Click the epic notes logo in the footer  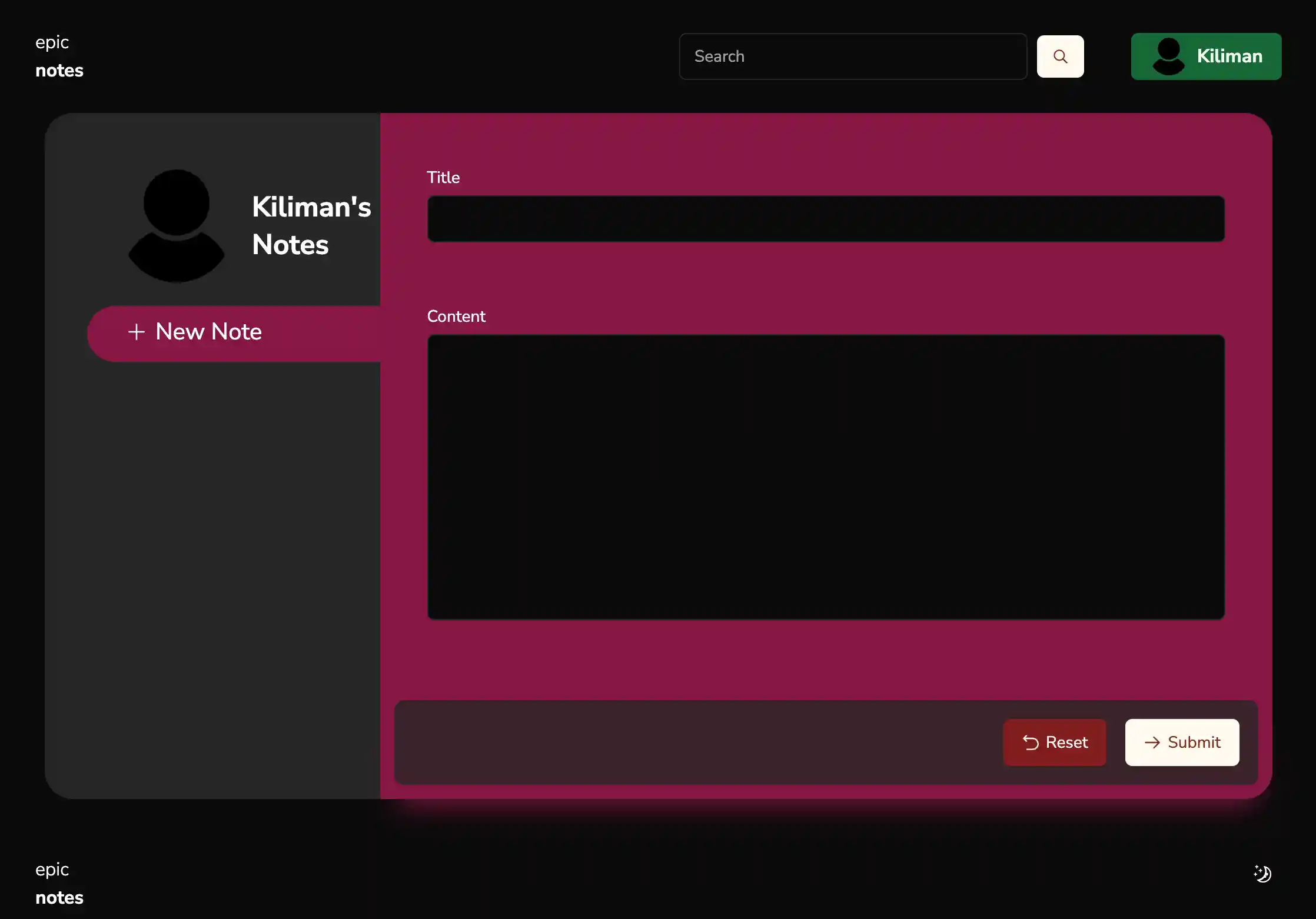59,884
